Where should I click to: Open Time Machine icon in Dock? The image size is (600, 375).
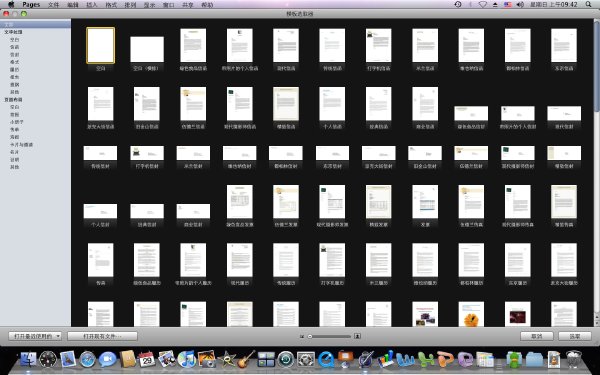[286, 359]
